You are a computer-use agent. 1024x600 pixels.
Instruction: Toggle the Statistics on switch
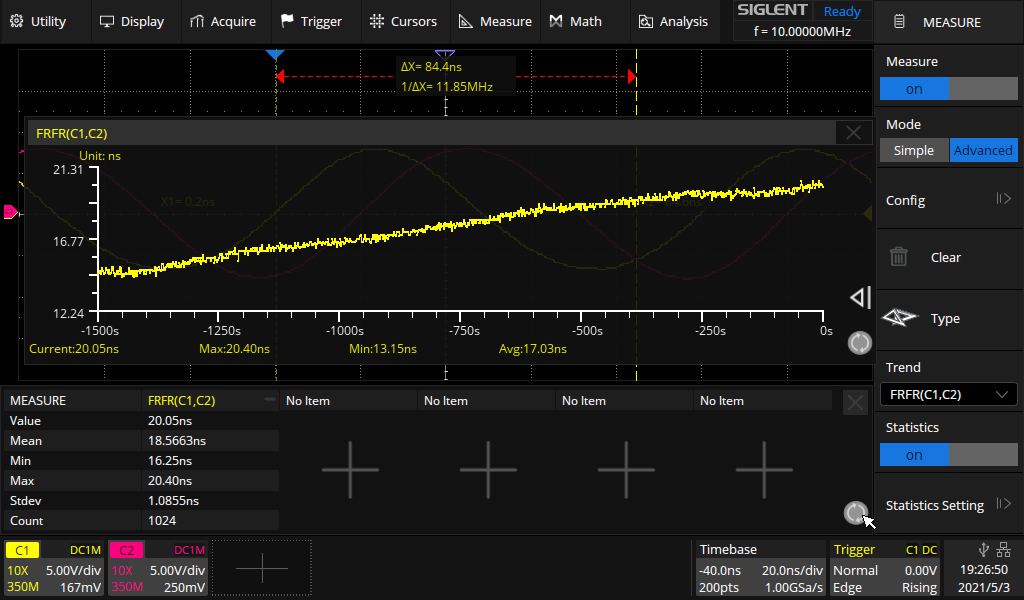tap(948, 454)
